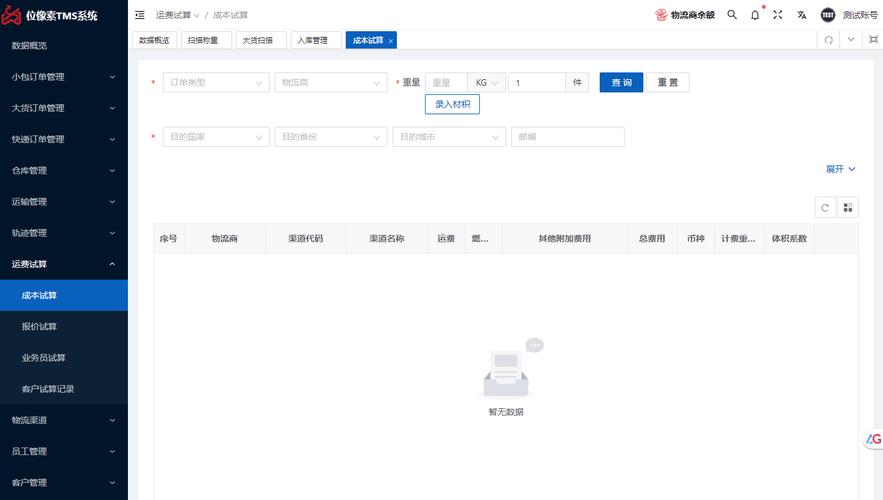
Task: Open the test account avatar
Action: pos(828,15)
